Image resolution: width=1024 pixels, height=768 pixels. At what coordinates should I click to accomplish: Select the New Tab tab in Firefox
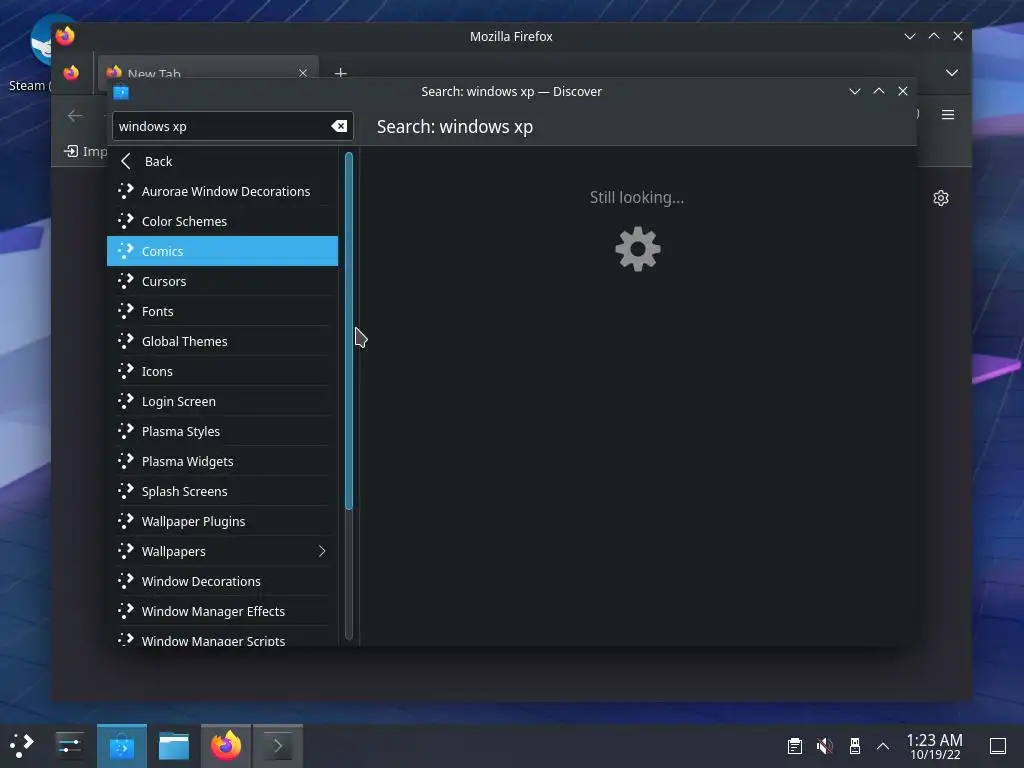208,68
